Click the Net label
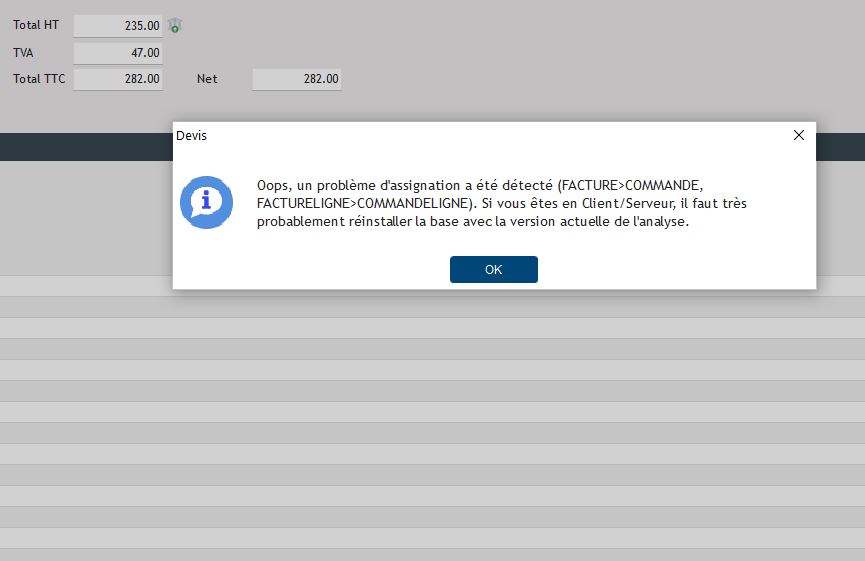The image size is (865, 561). (x=207, y=79)
